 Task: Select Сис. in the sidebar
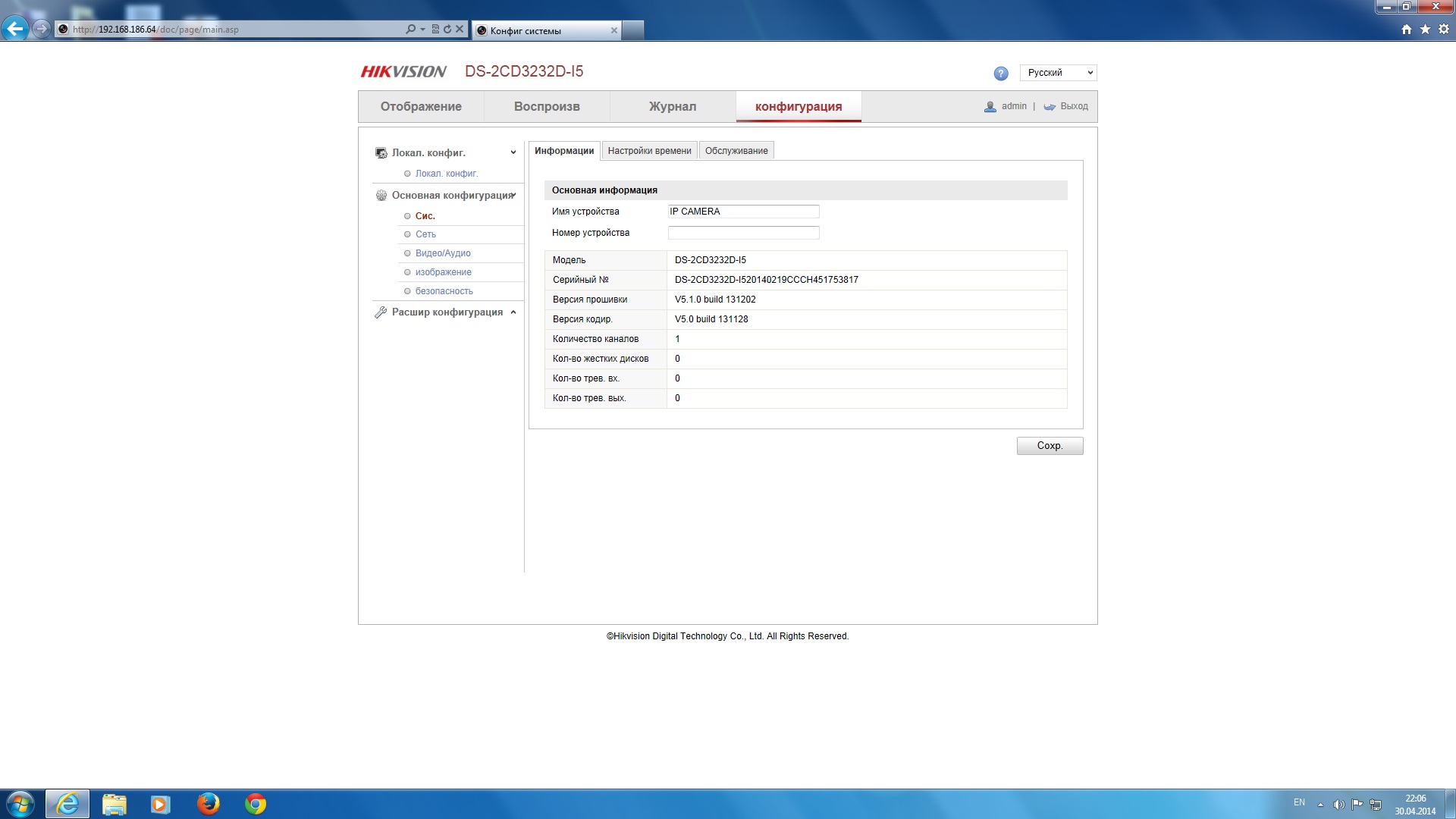(425, 216)
